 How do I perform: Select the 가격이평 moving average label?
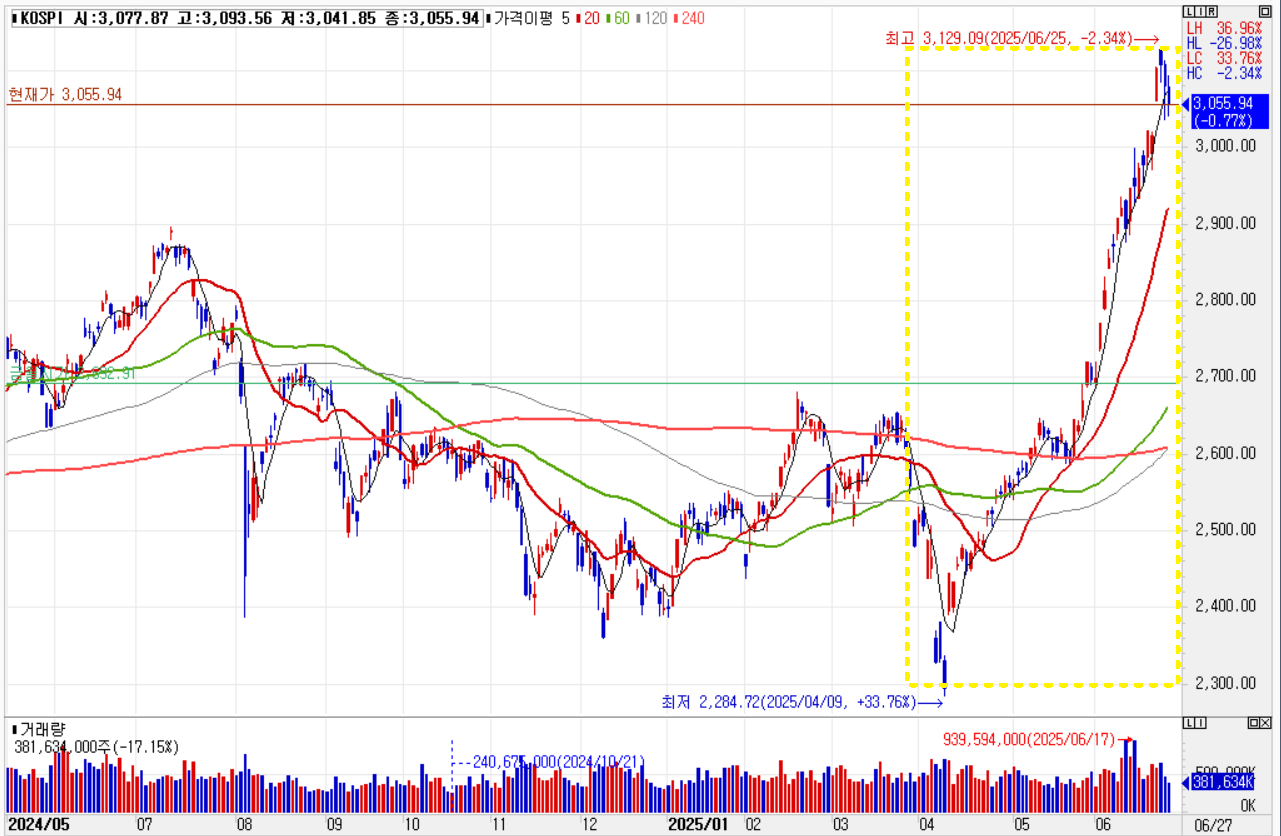[521, 19]
